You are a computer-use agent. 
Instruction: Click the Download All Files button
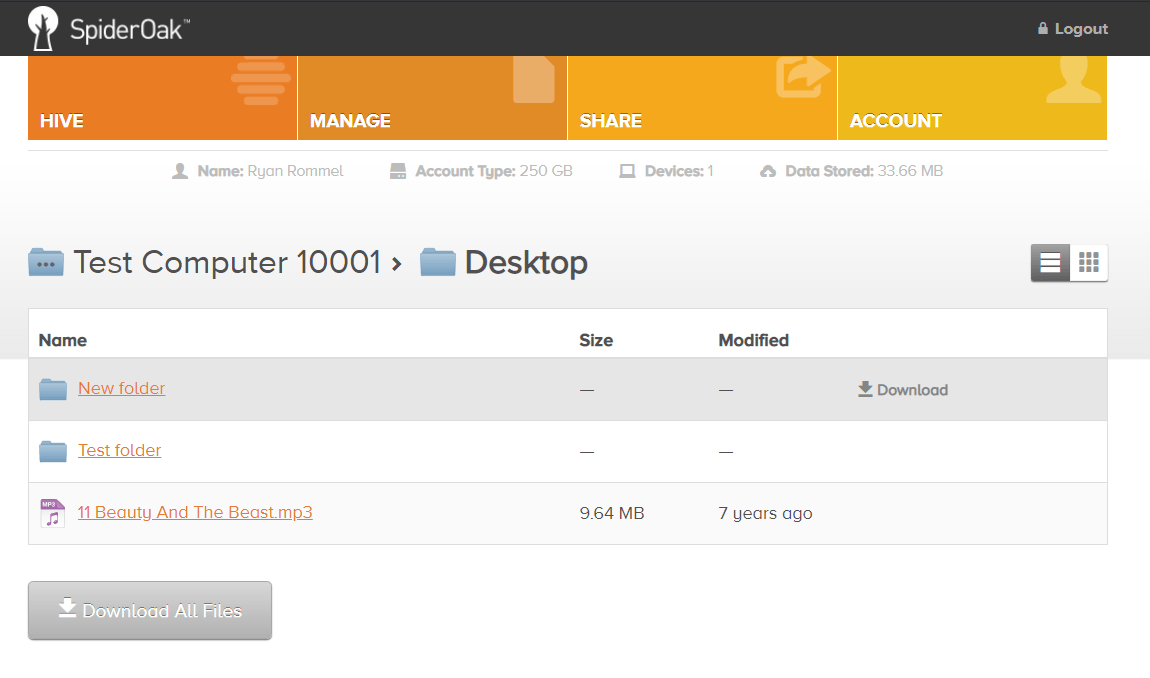pos(149,610)
